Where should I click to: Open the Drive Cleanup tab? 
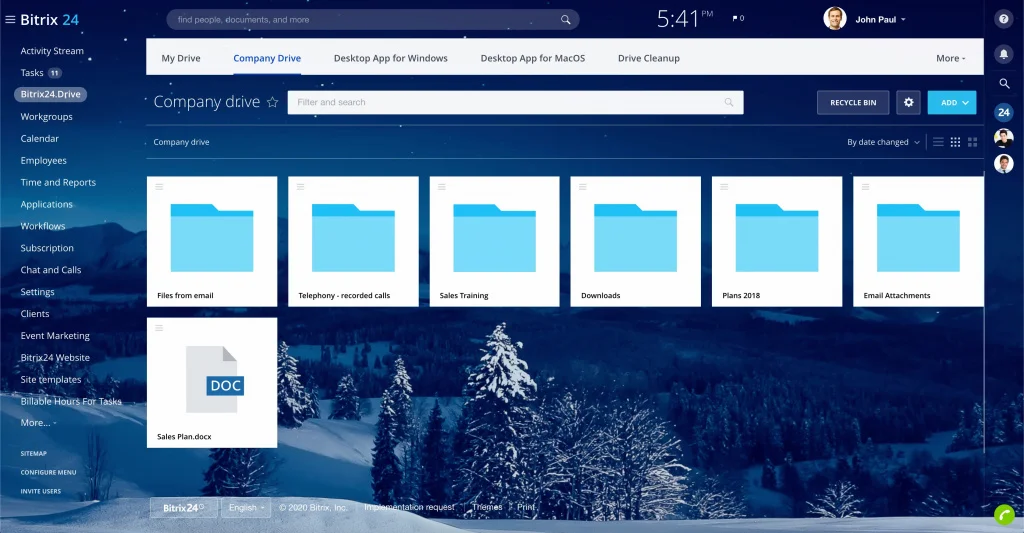tap(648, 58)
